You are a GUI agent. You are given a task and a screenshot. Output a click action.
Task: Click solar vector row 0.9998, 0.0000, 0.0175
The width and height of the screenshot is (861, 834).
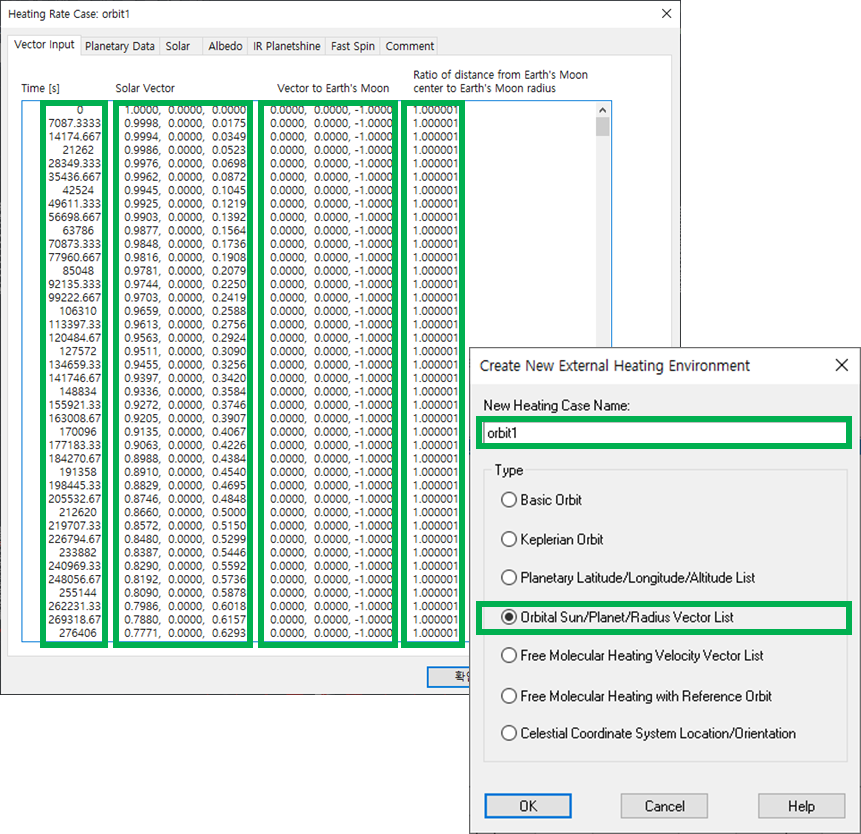tap(185, 123)
